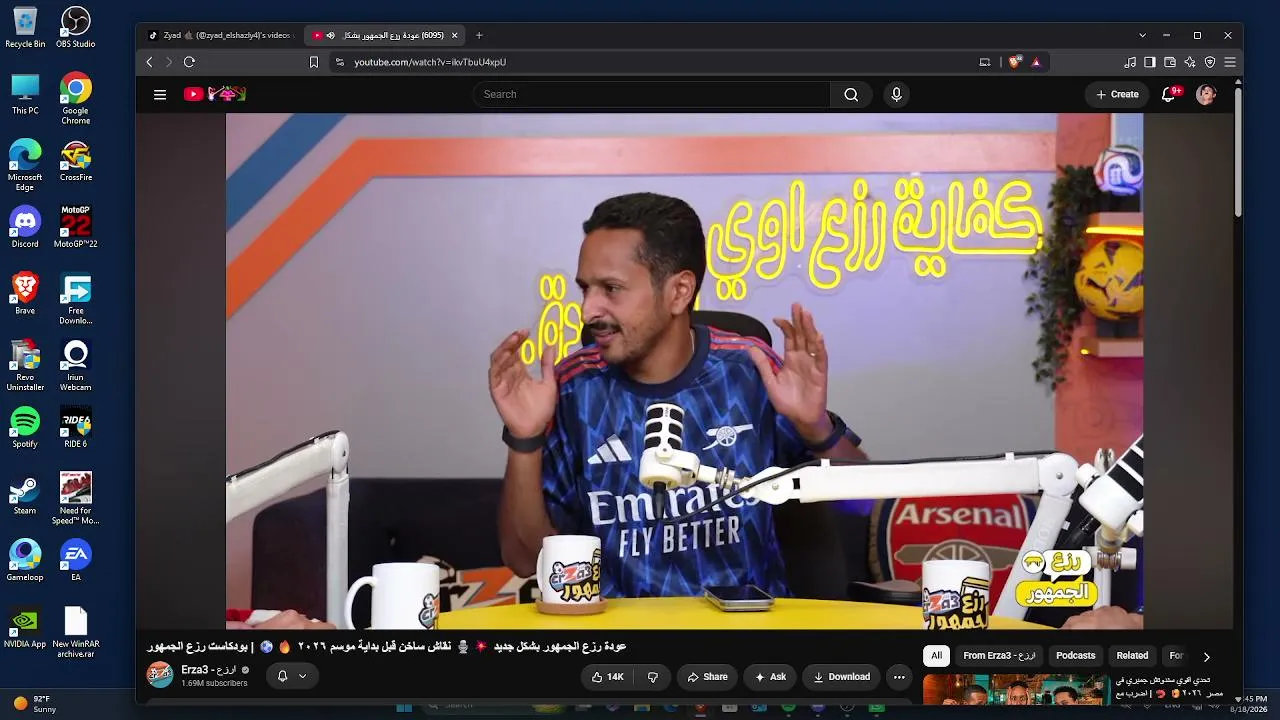Start voice search with the microphone

(896, 94)
